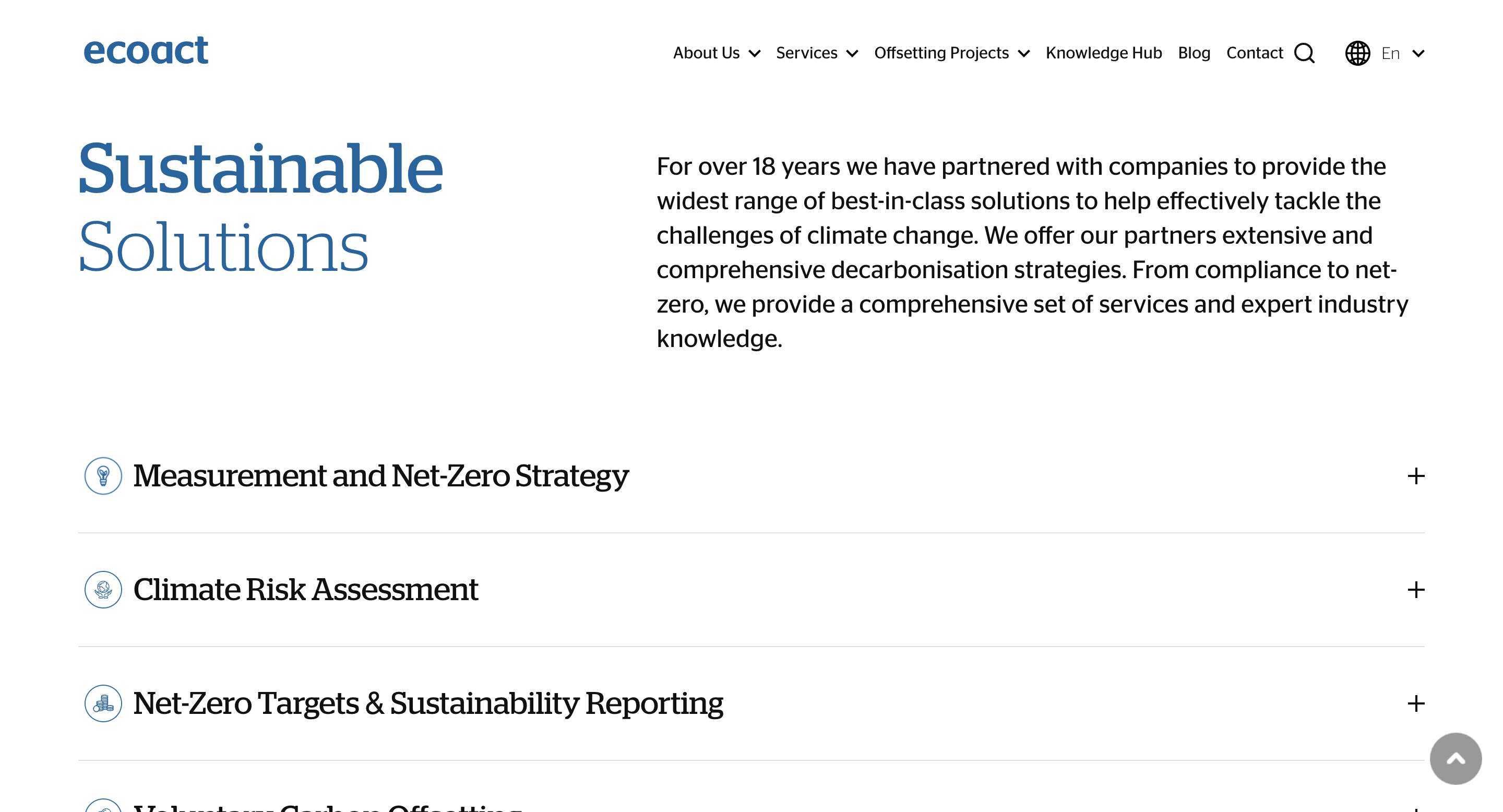Click the back-to-top arrow button
The width and height of the screenshot is (1503, 812).
point(1456,759)
